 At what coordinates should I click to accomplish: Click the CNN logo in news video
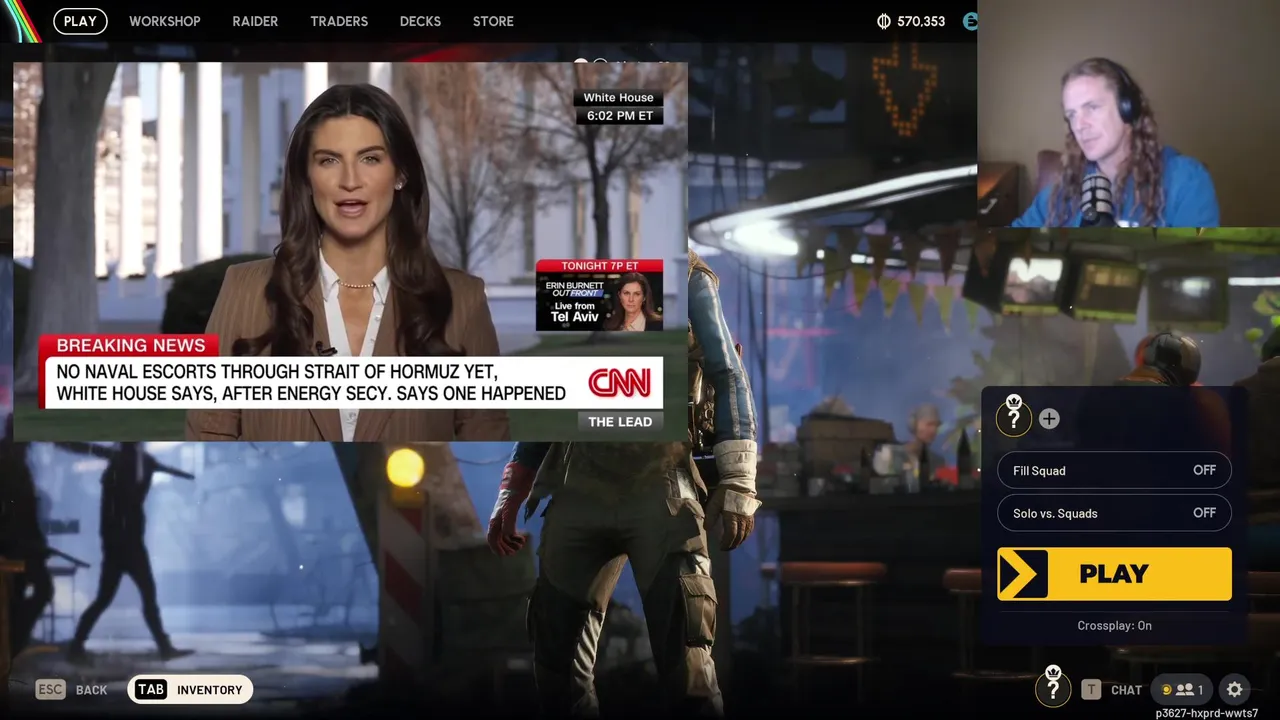tap(620, 383)
